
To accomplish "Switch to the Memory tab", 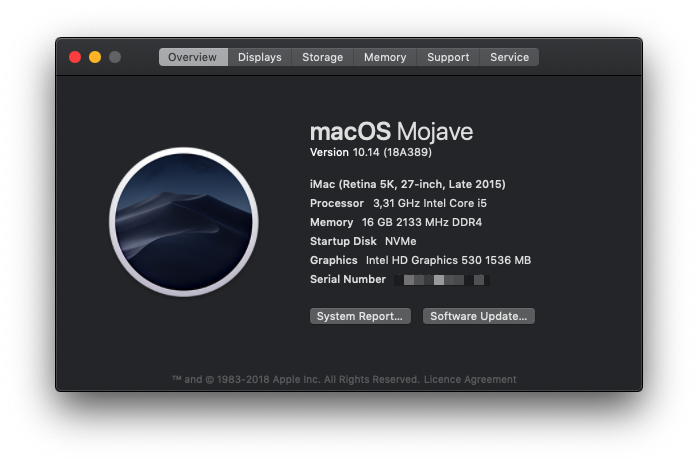I will [385, 57].
